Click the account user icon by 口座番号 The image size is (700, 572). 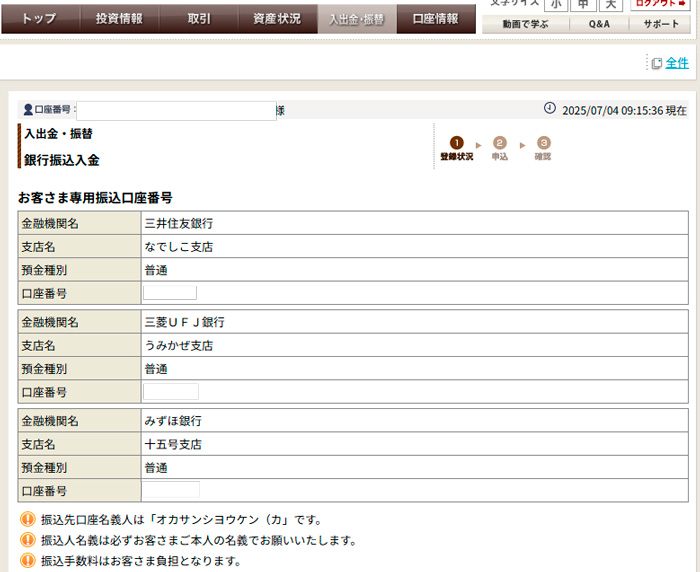pyautogui.click(x=28, y=110)
